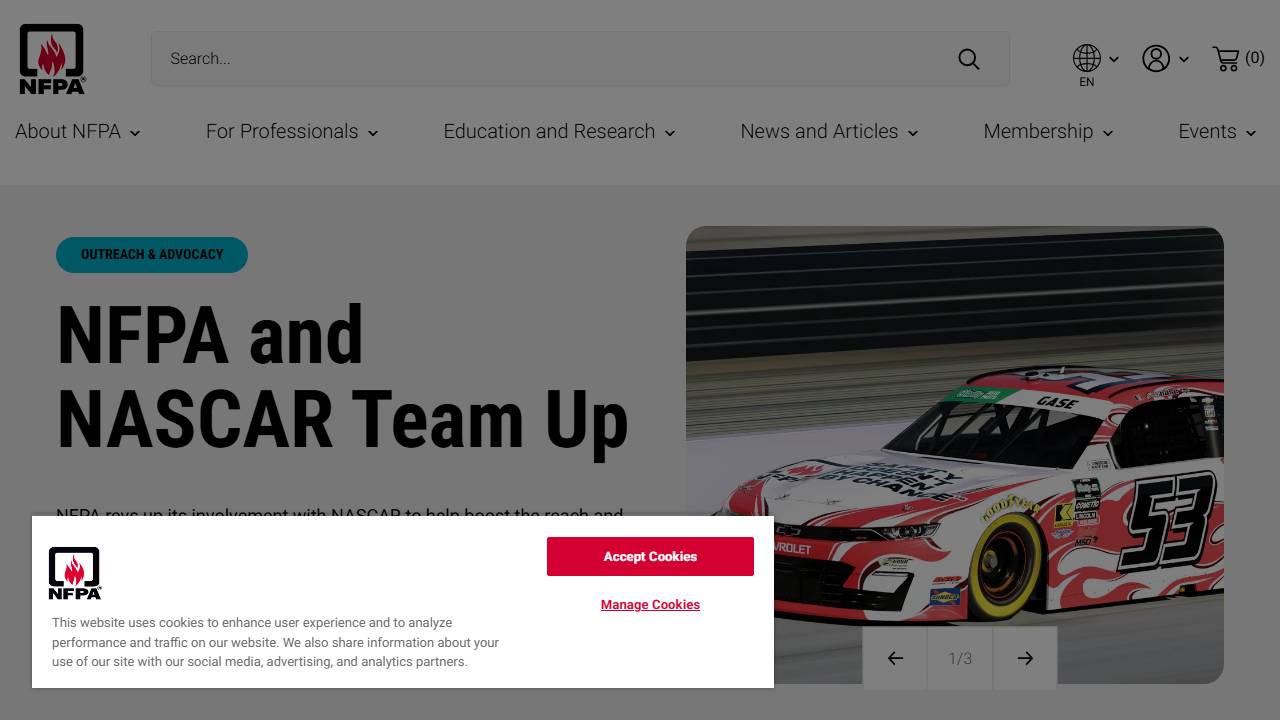The height and width of the screenshot is (720, 1280).
Task: Focus the Search input field
Action: click(550, 59)
